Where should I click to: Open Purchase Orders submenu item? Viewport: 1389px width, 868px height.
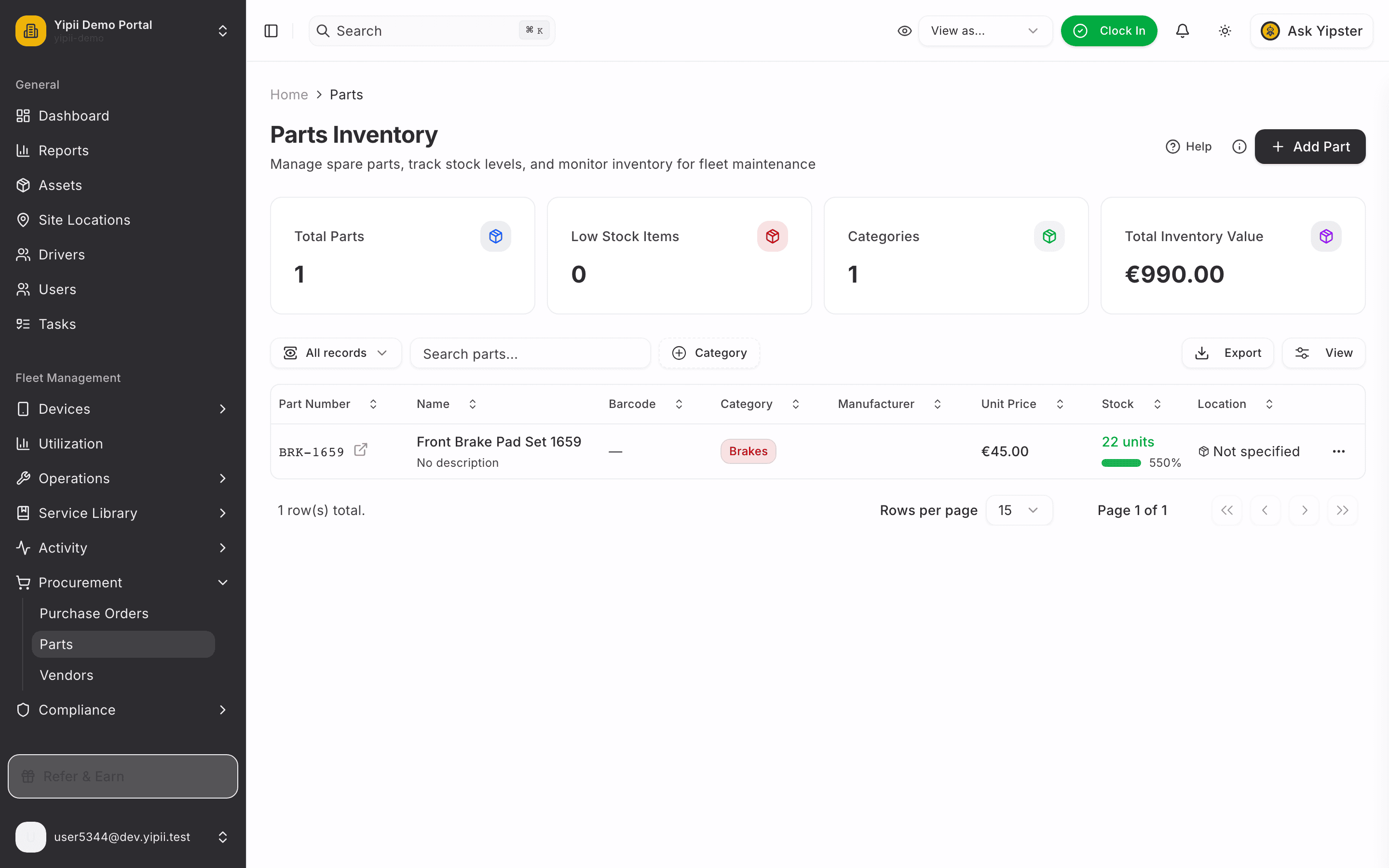pyautogui.click(x=123, y=614)
